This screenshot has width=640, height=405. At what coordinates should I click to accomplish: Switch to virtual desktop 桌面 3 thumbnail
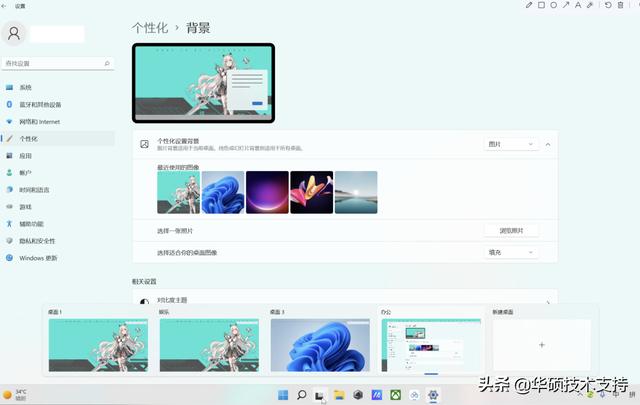click(x=320, y=345)
